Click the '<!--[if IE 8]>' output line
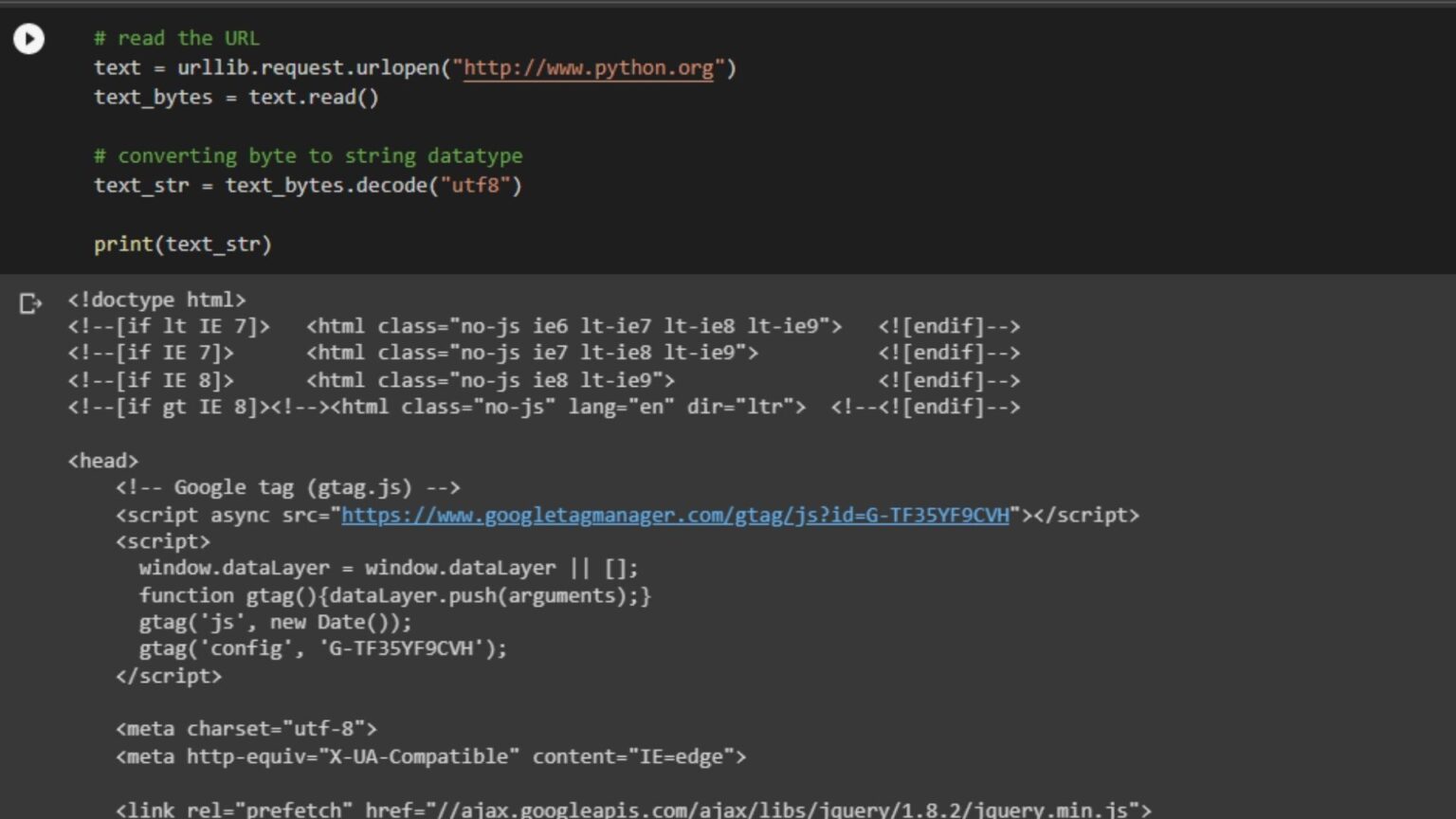 pos(544,381)
